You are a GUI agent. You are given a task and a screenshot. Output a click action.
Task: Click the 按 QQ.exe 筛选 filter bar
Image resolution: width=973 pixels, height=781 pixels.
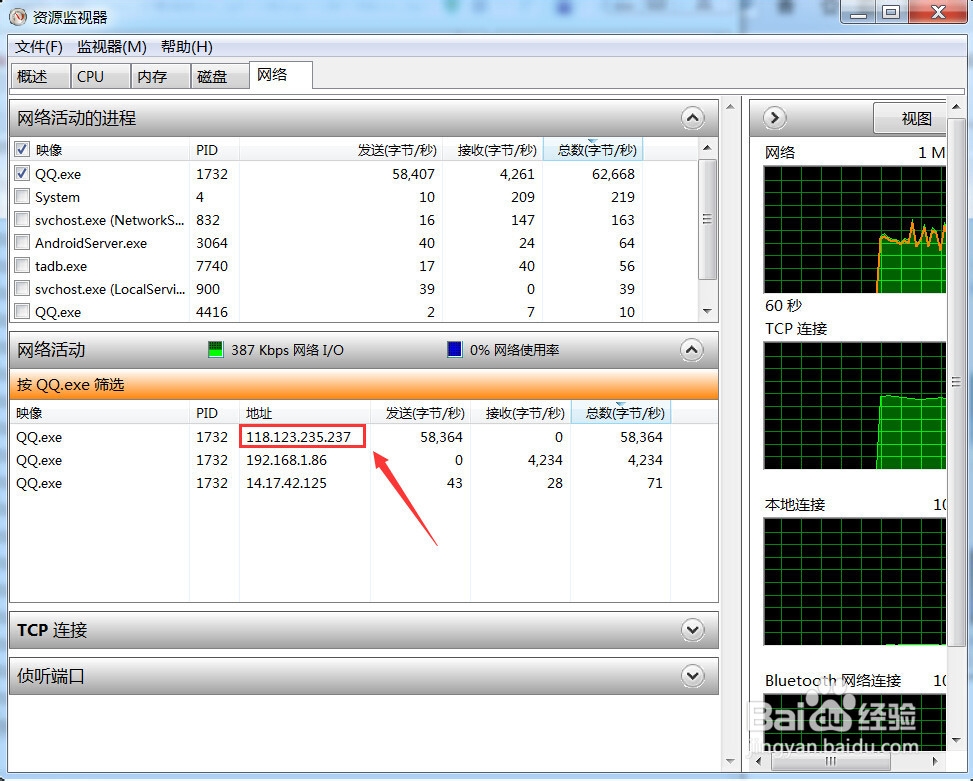tap(364, 385)
